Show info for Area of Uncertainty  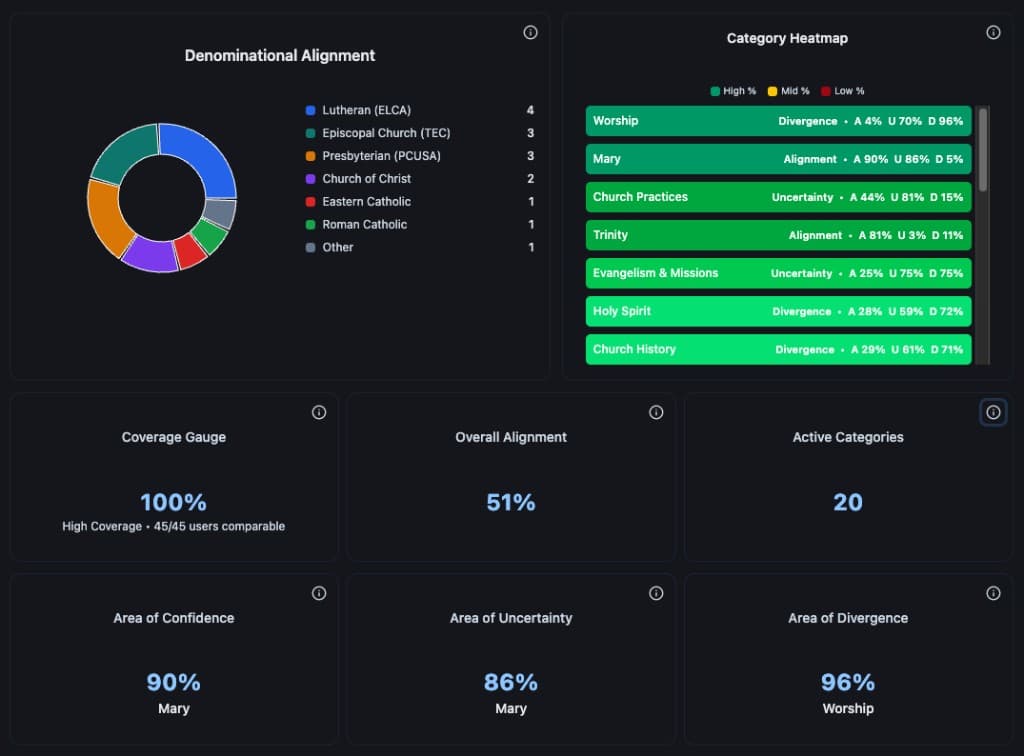pos(656,593)
